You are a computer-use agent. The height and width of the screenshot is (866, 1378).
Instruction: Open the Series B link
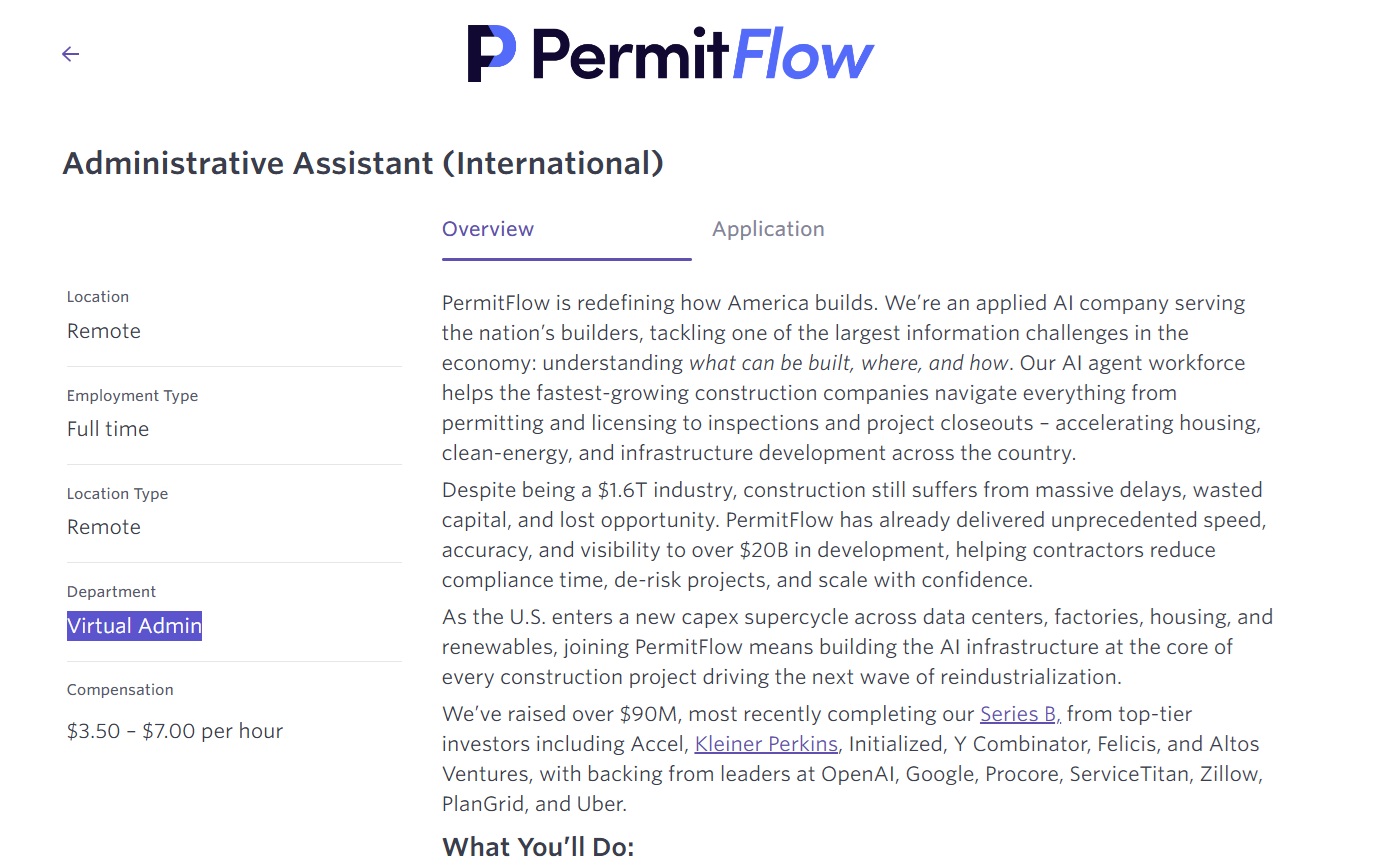click(x=1019, y=714)
